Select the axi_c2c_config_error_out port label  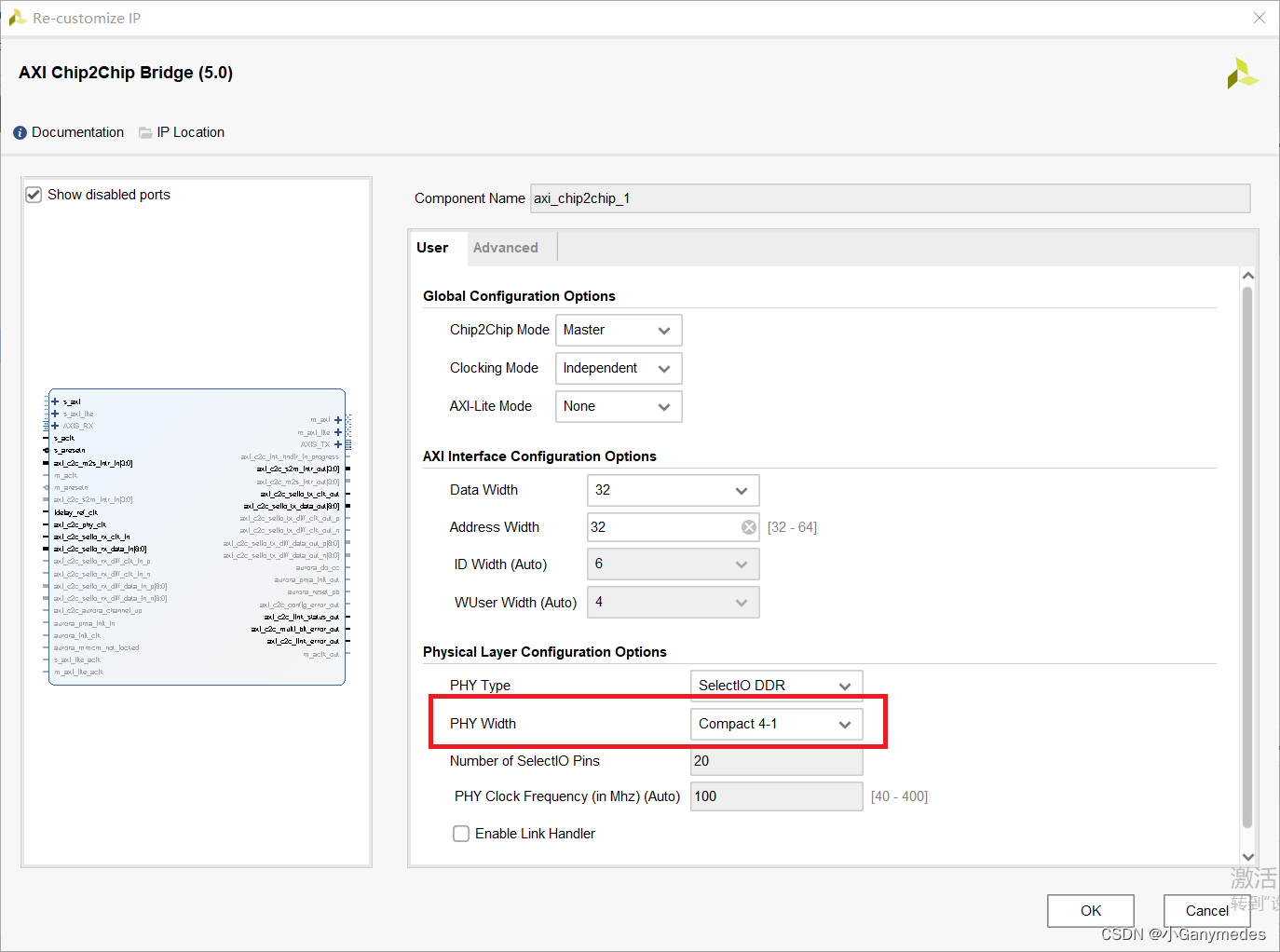300,605
